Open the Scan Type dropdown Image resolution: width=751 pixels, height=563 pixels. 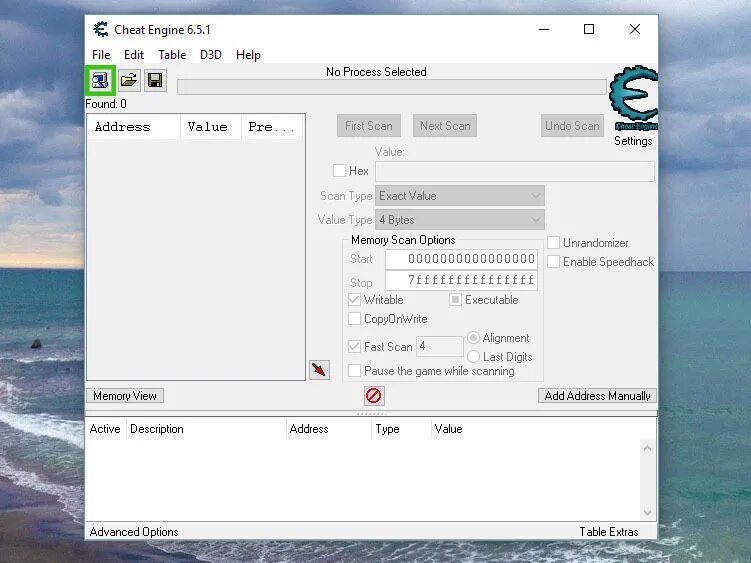coord(460,195)
